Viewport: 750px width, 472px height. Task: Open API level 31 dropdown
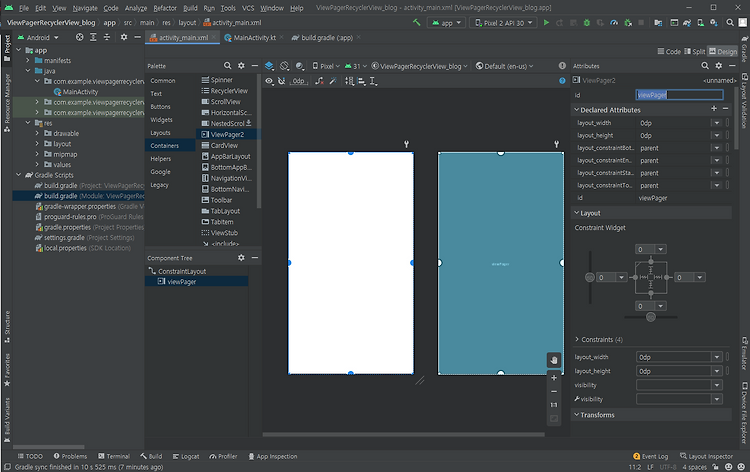pyautogui.click(x=356, y=66)
